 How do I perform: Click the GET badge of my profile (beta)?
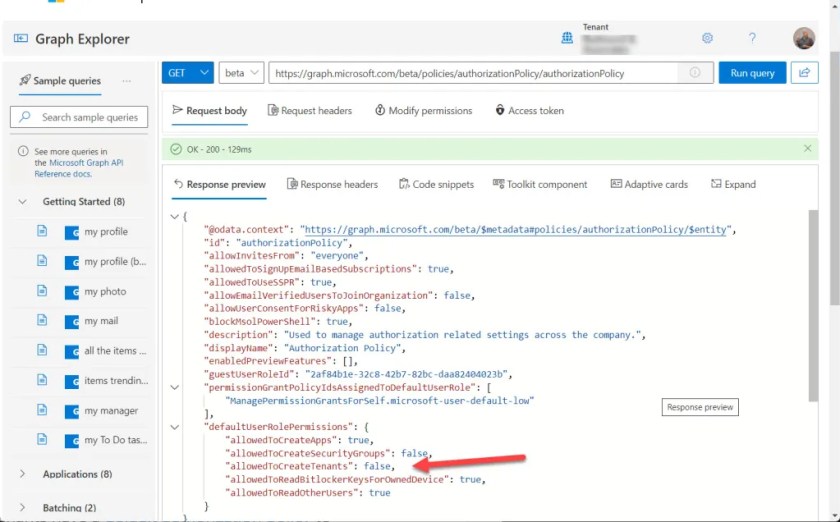(72, 262)
